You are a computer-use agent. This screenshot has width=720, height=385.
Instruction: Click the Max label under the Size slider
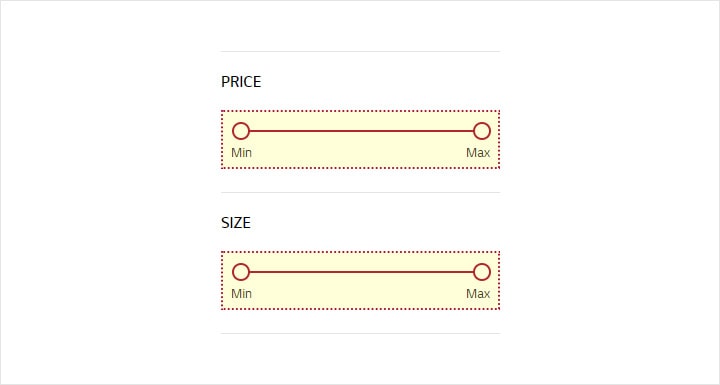[478, 294]
